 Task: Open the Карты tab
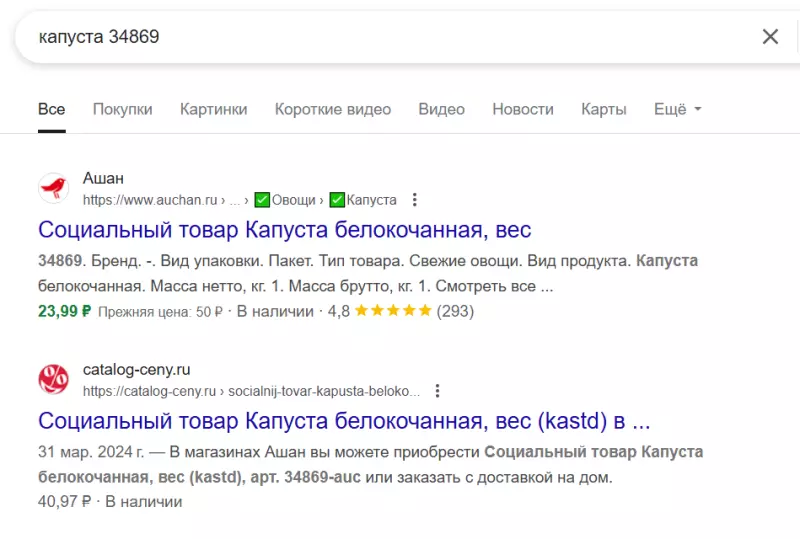coord(603,109)
